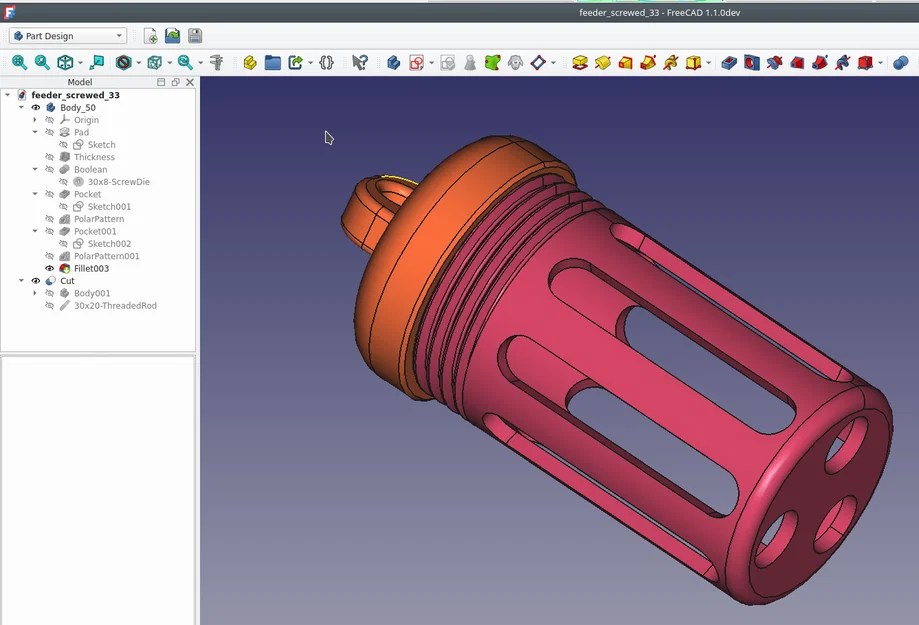Select the 30x20-ThreadedRod tree item
Screen dimensions: 919x625
[x=115, y=305]
